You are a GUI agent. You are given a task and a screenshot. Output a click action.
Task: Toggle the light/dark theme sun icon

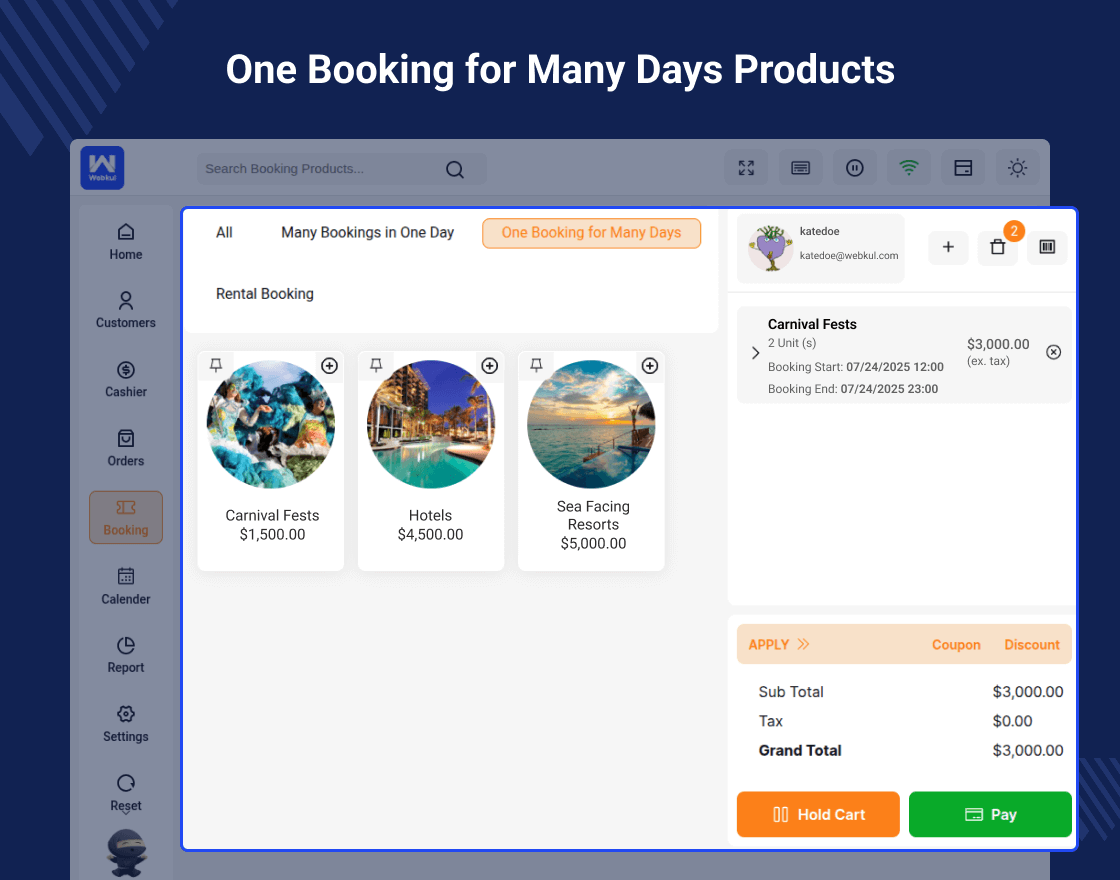tap(1017, 168)
